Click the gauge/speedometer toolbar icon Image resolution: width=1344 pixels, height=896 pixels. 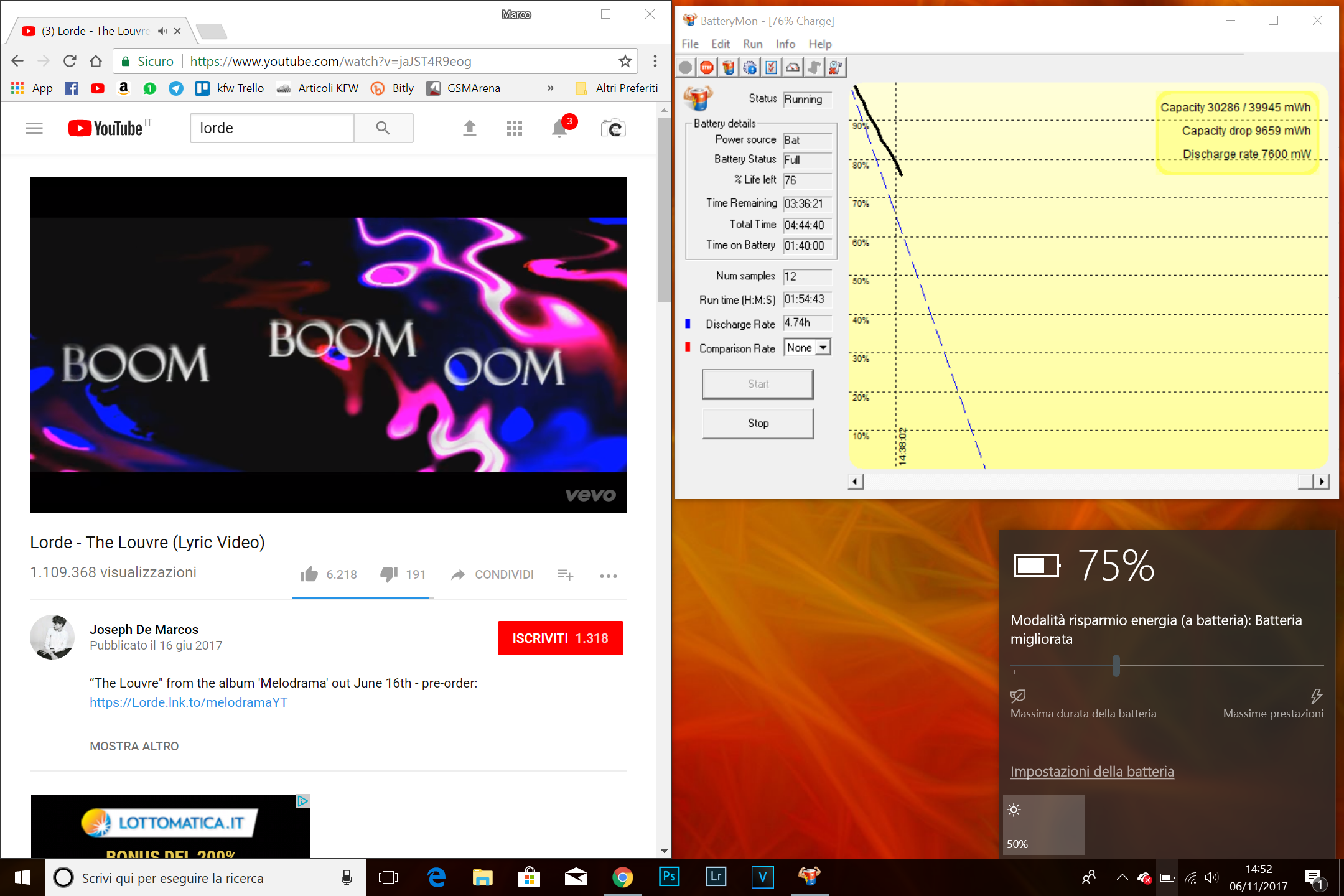click(x=792, y=67)
